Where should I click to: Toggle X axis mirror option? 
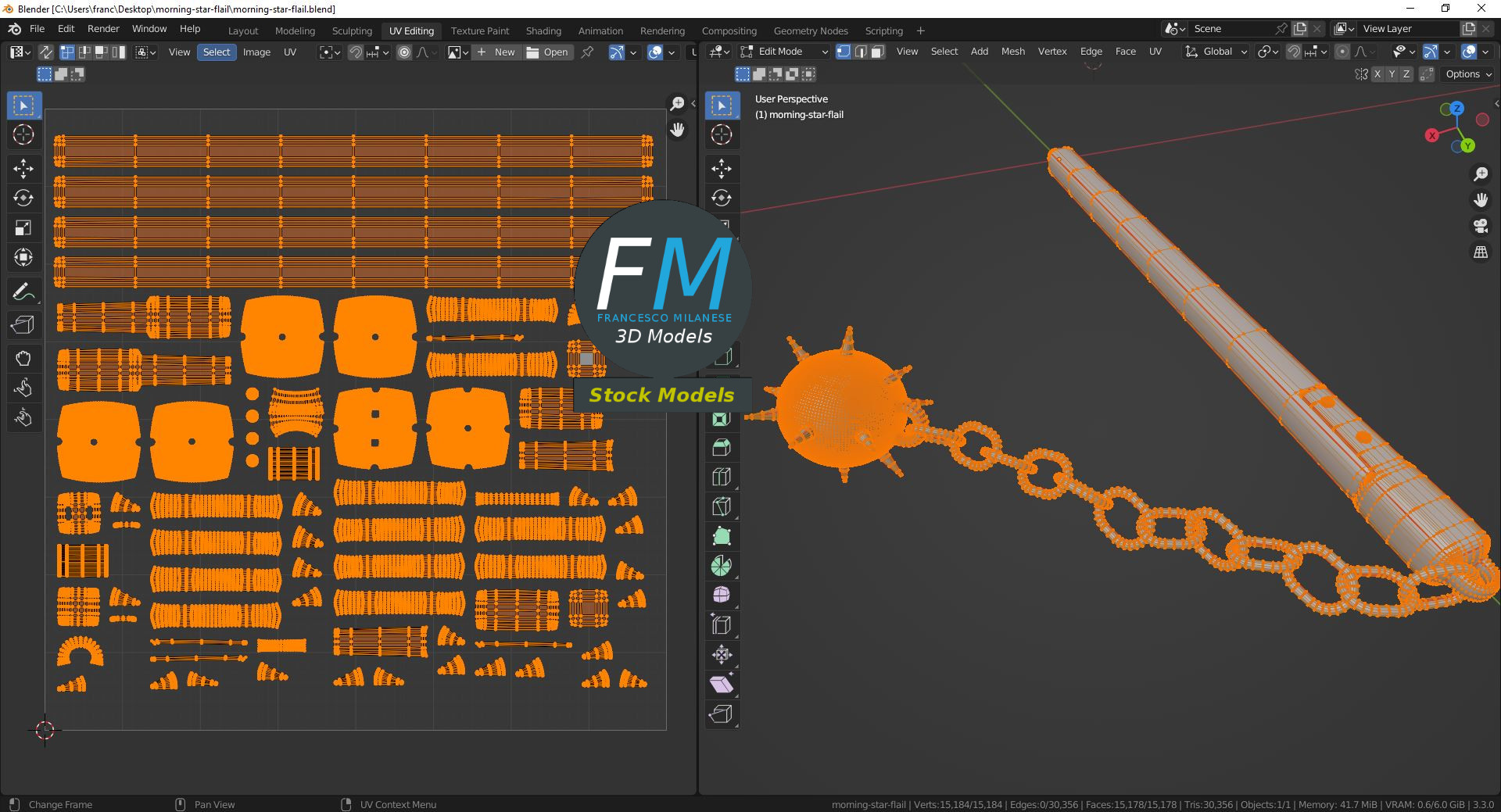click(x=1377, y=74)
